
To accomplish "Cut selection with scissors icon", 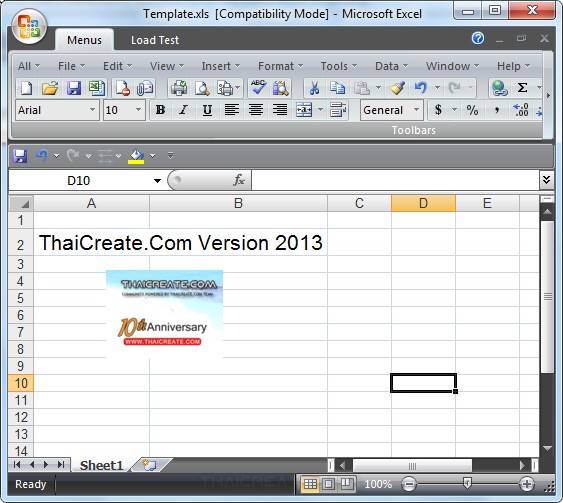I will 315,88.
